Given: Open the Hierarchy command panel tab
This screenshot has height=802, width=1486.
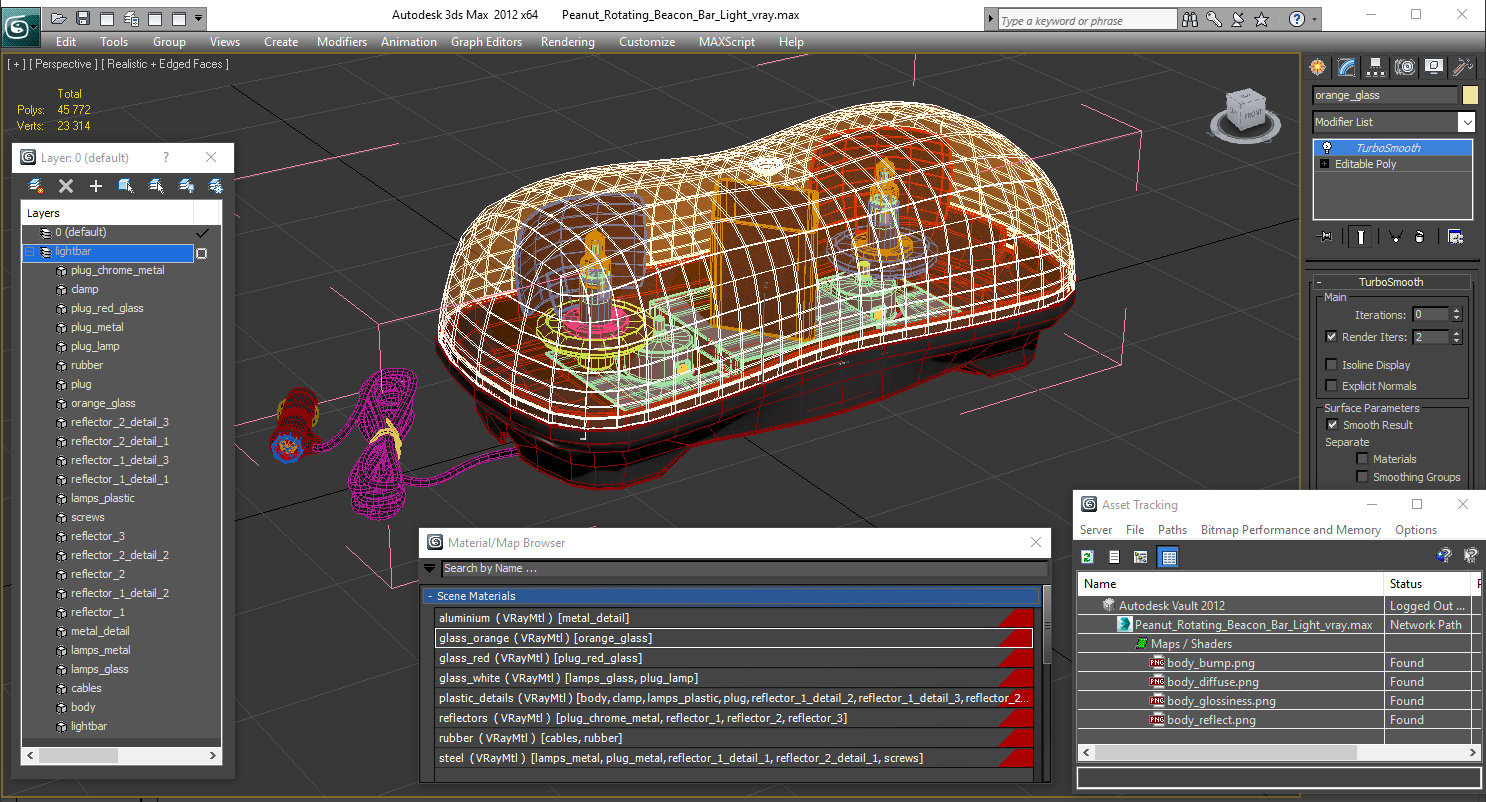Looking at the screenshot, I should click(x=1376, y=67).
